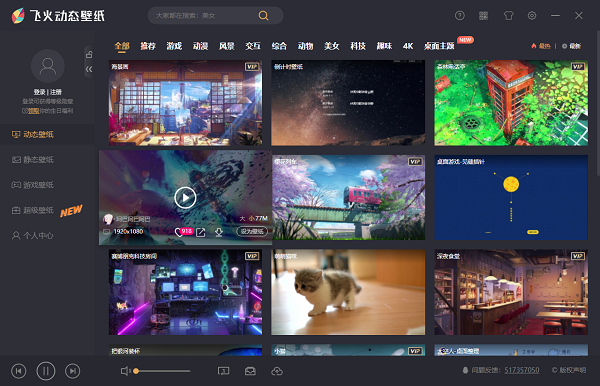Skip to the next wallpaper
600x386 pixels.
72,371
